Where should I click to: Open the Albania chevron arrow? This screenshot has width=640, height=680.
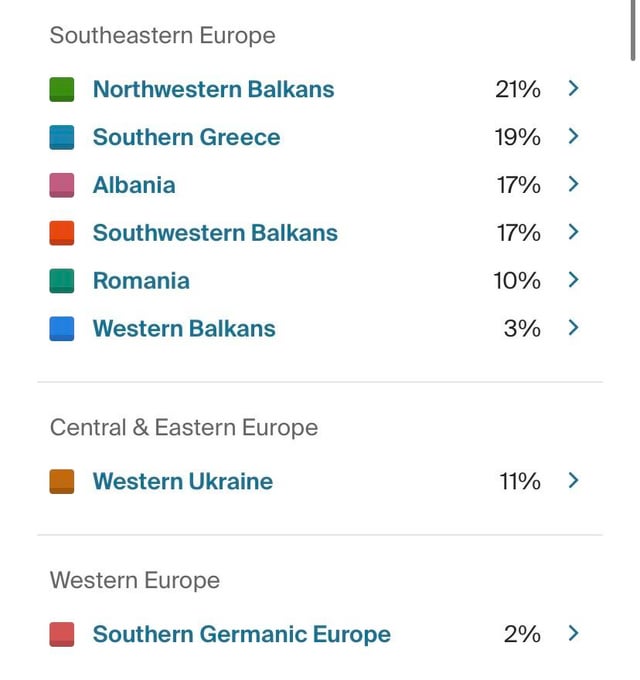click(x=573, y=184)
